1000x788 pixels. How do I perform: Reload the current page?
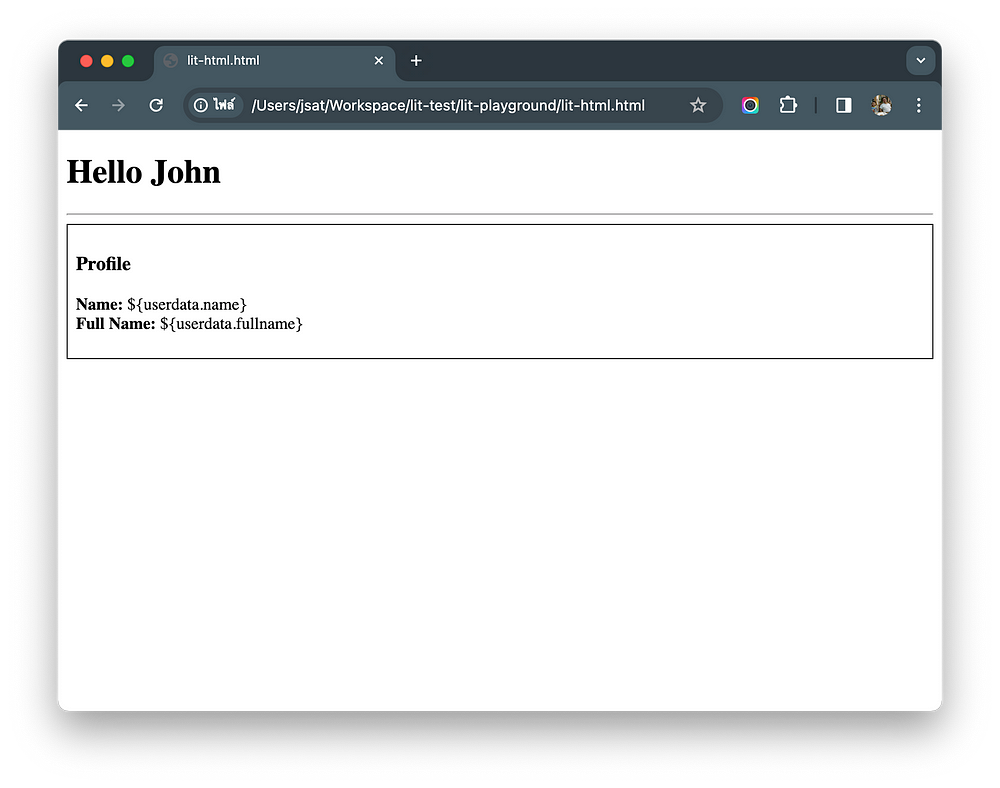[156, 105]
